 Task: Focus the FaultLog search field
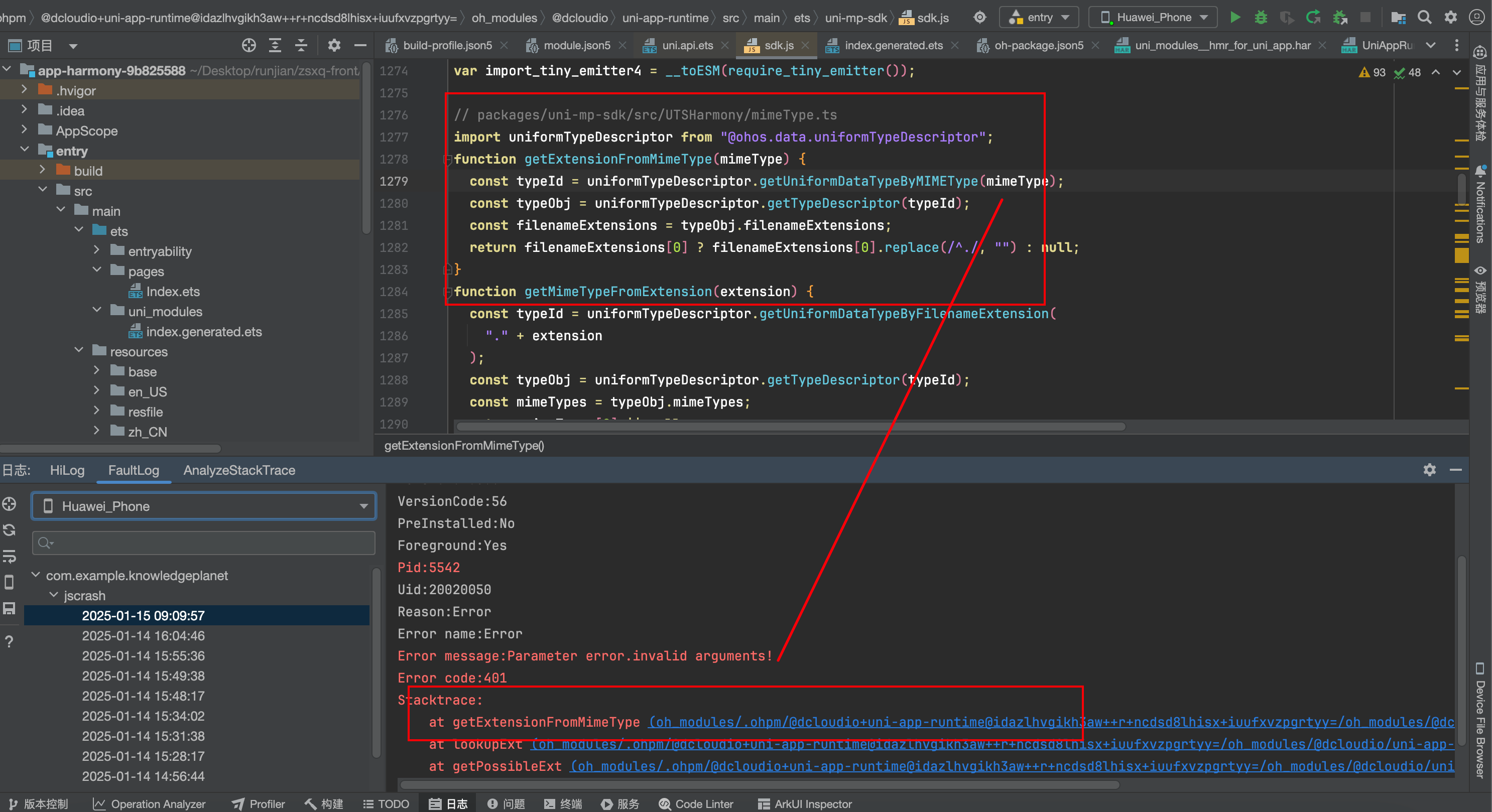point(204,543)
